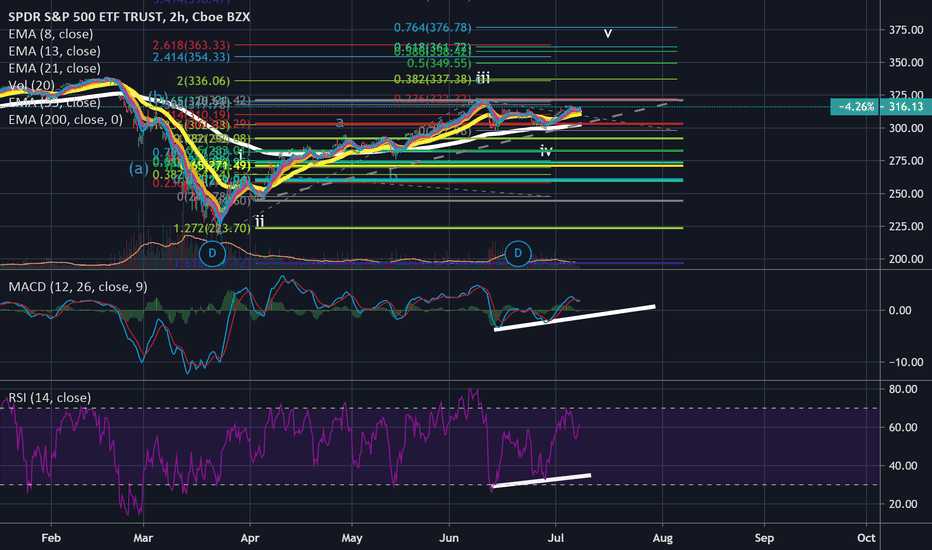Click 60.00 on the RSI axis
Image resolution: width=932 pixels, height=550 pixels.
click(903, 427)
